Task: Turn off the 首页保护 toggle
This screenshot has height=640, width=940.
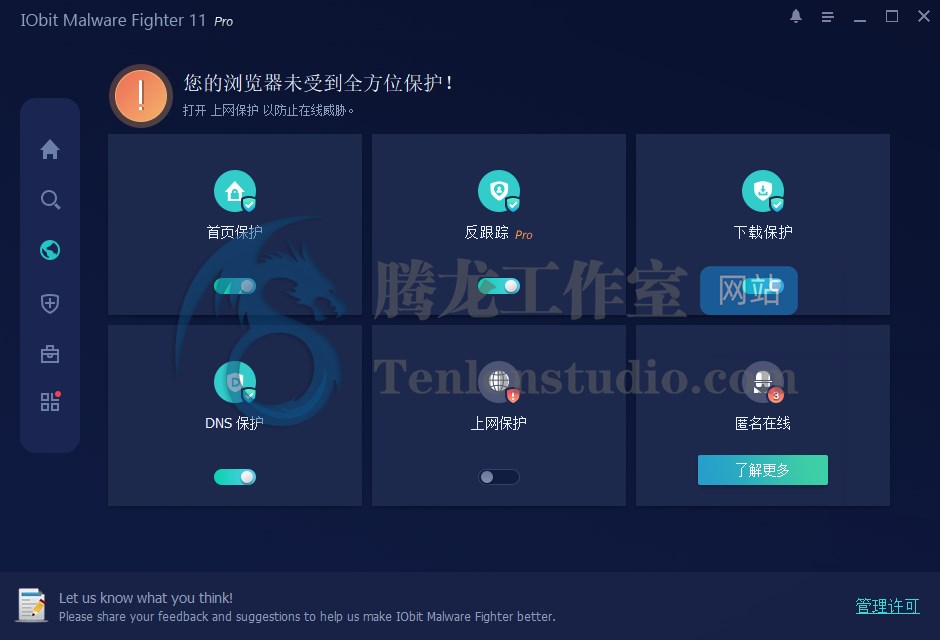Action: [235, 286]
